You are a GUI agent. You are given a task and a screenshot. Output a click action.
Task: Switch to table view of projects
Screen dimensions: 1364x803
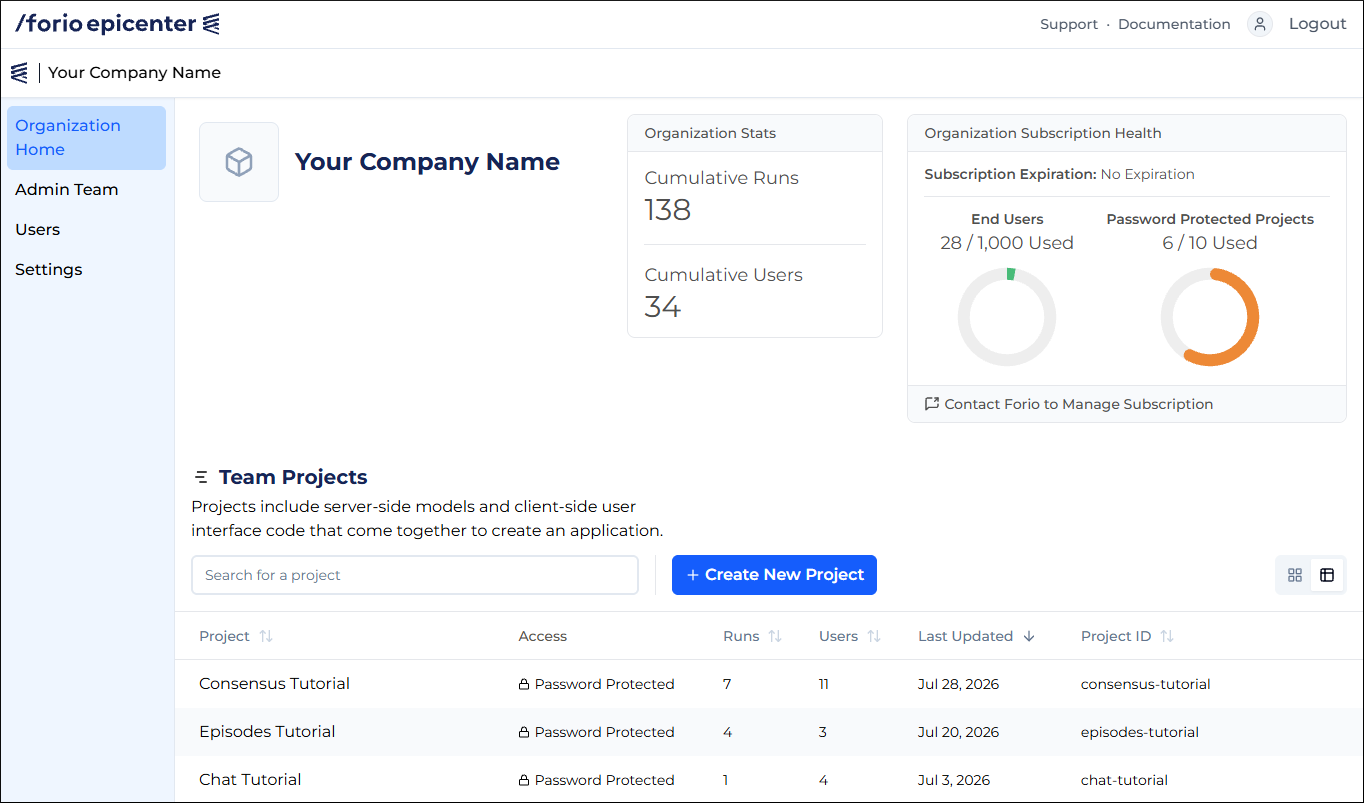[x=1327, y=575]
